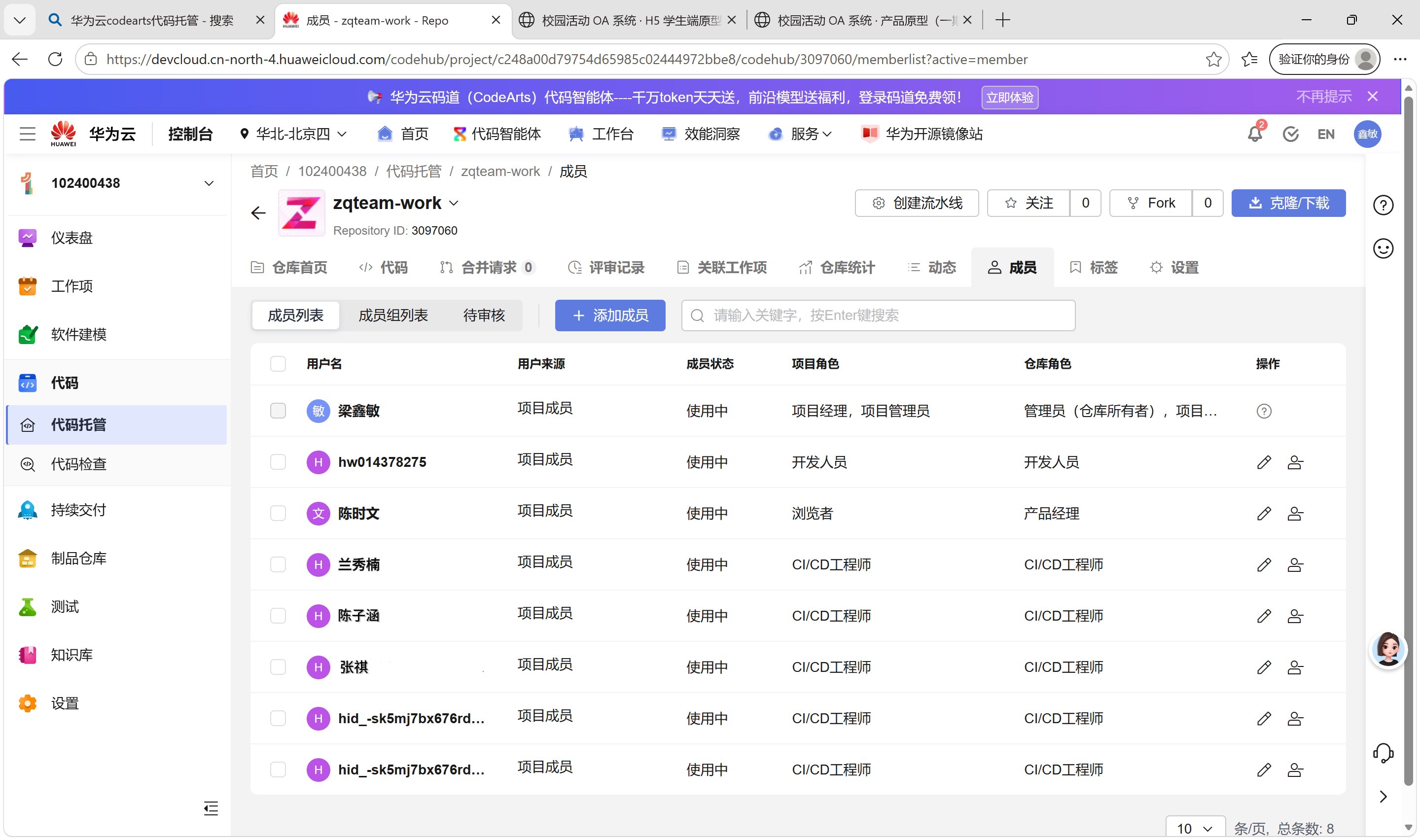
Task: Open the headset customer support icon
Action: (1383, 753)
